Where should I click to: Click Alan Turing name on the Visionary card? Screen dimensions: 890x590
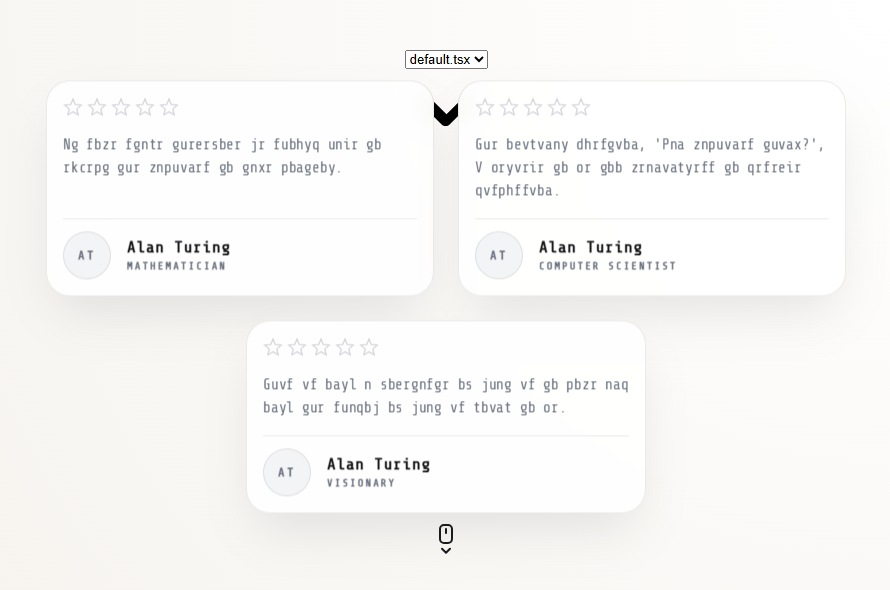click(379, 465)
